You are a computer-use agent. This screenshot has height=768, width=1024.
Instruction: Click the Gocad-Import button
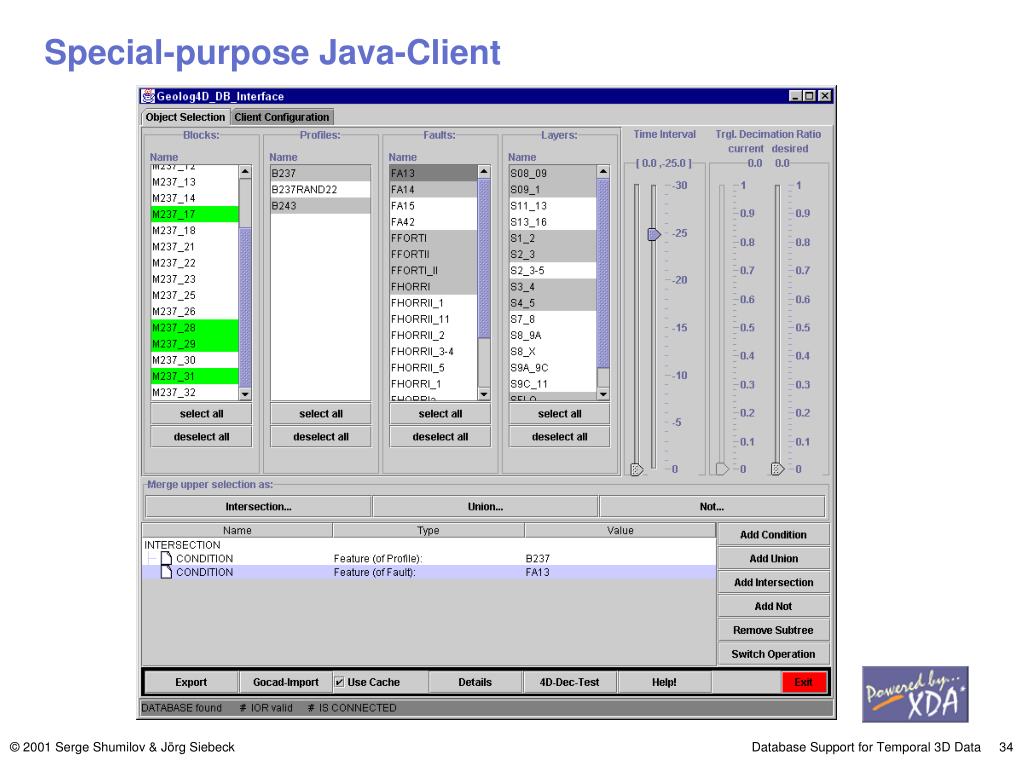point(285,682)
